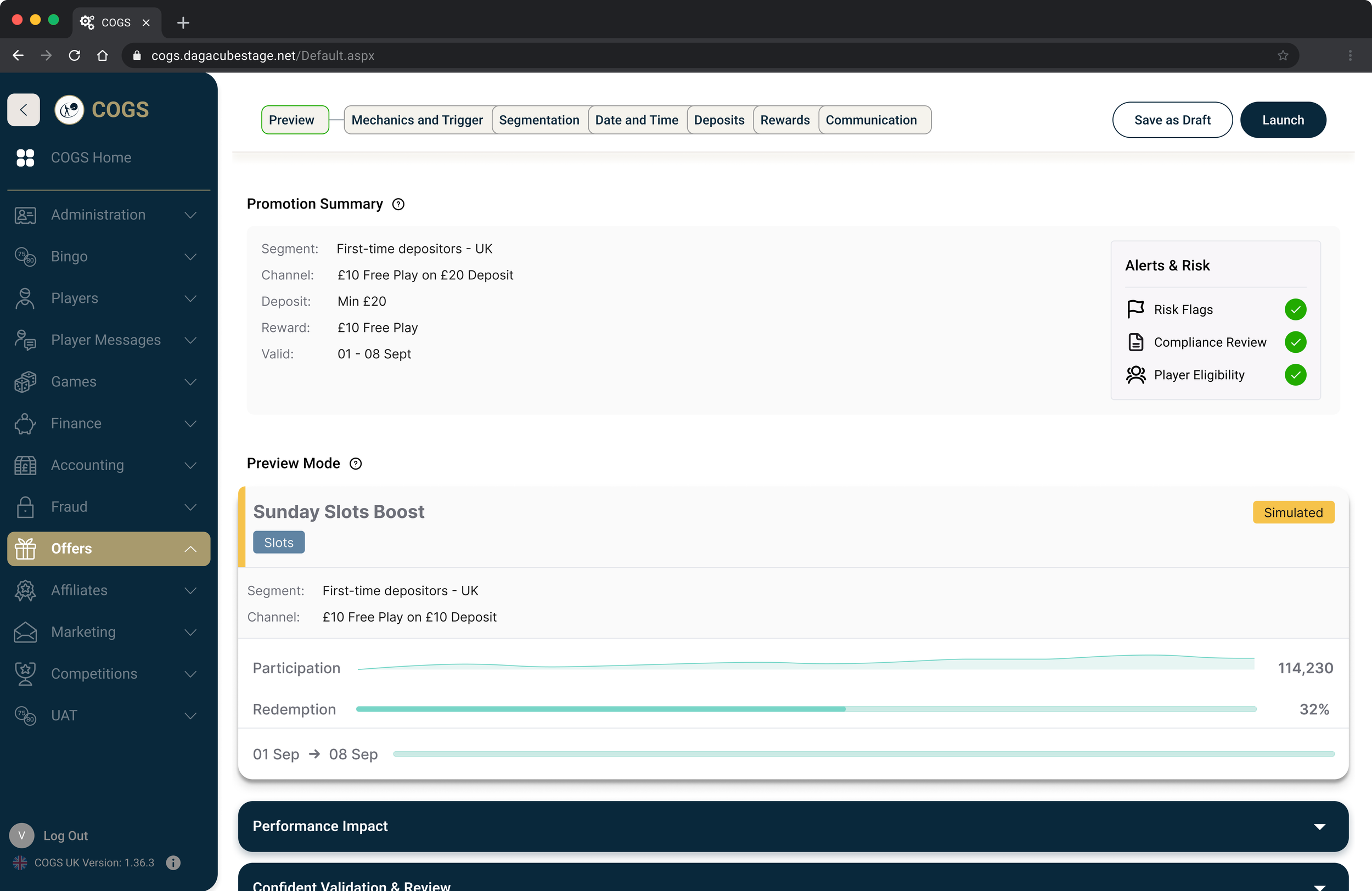1372x891 pixels.
Task: Click Save as Draft button
Action: (x=1172, y=120)
